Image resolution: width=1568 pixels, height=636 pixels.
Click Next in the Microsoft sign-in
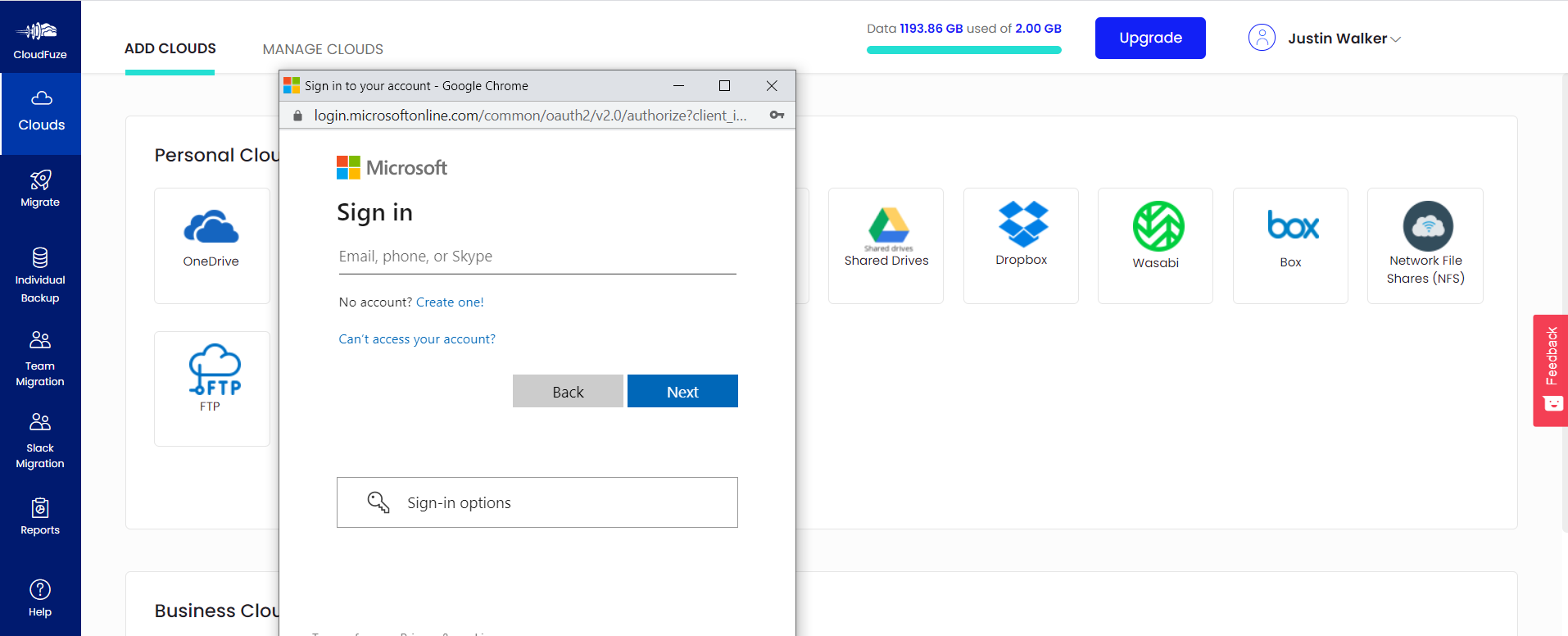click(x=682, y=391)
